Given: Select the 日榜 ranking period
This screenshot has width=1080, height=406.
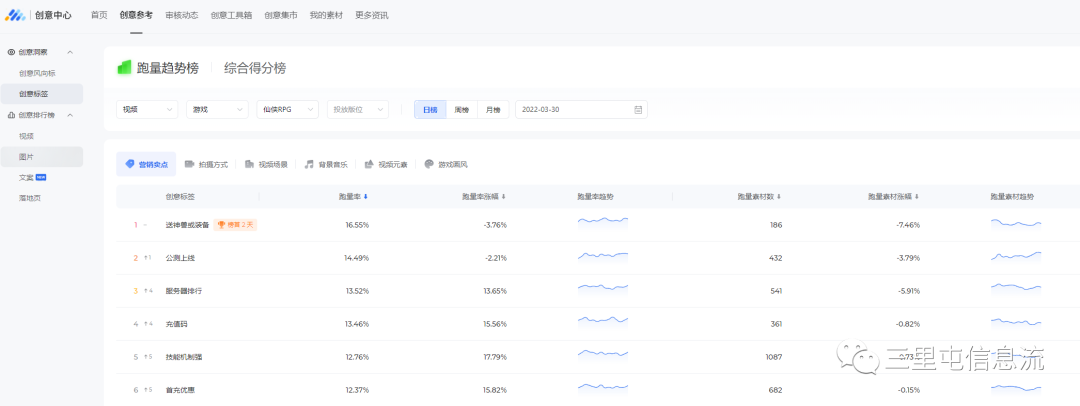Looking at the screenshot, I should 430,110.
